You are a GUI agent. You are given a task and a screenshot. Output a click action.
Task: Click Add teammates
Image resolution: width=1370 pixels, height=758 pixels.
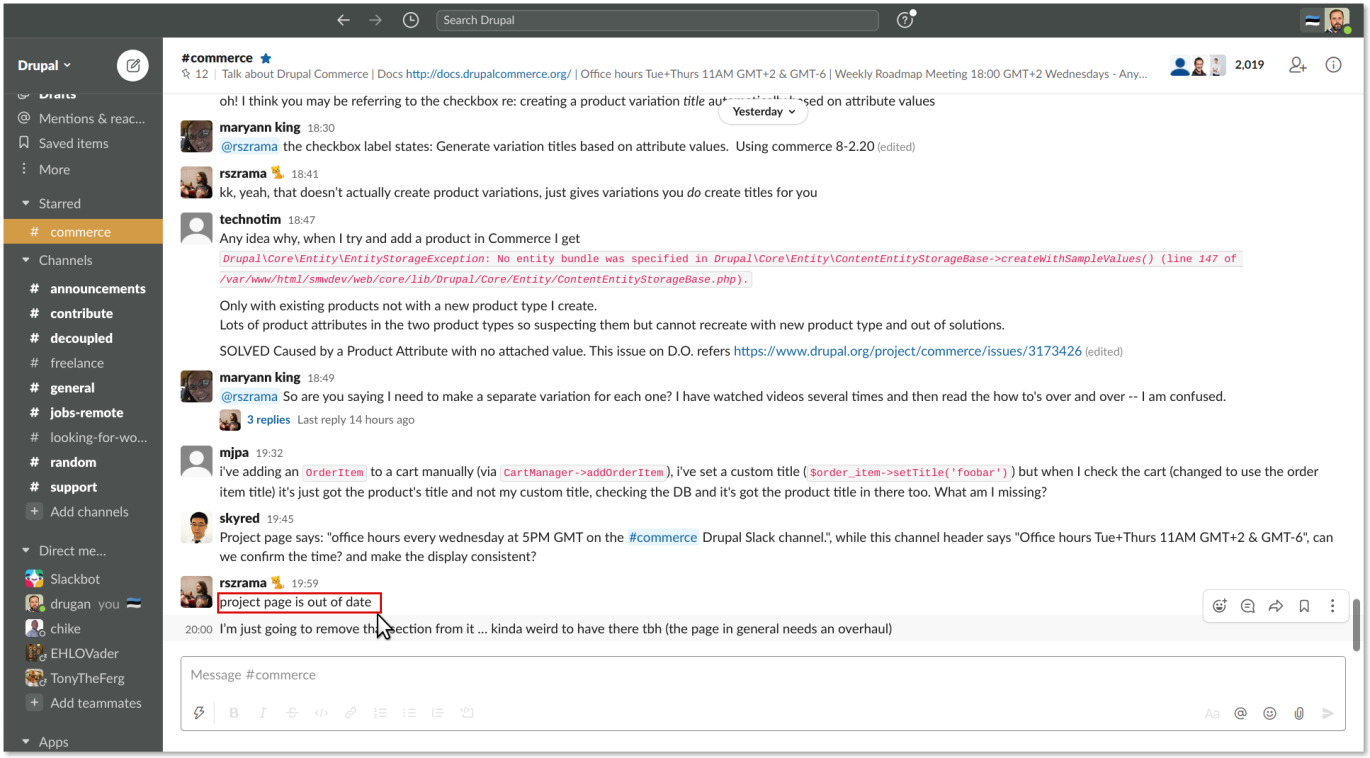82,703
